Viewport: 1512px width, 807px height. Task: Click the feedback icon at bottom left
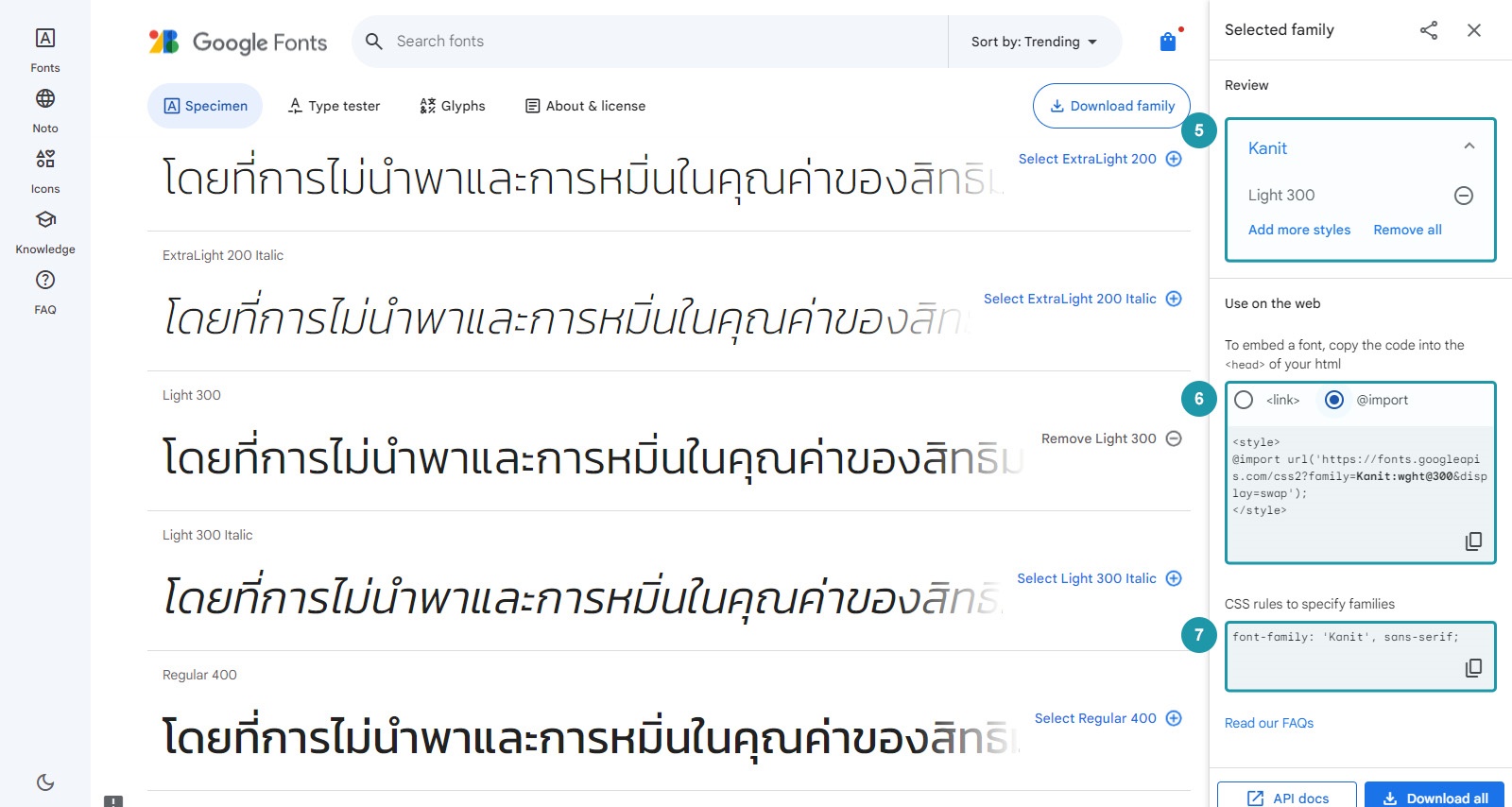[x=113, y=801]
